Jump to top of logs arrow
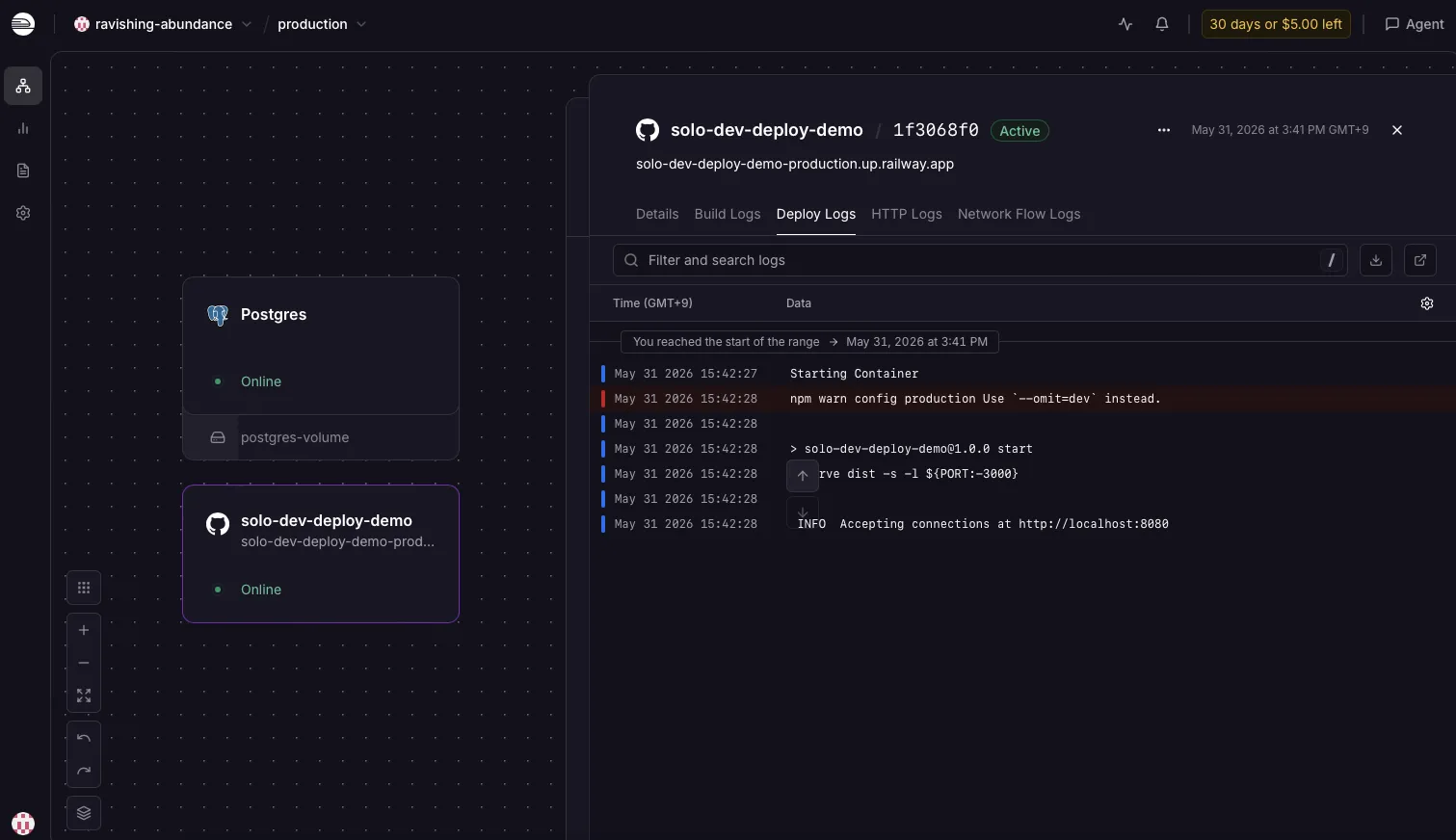 pos(803,476)
